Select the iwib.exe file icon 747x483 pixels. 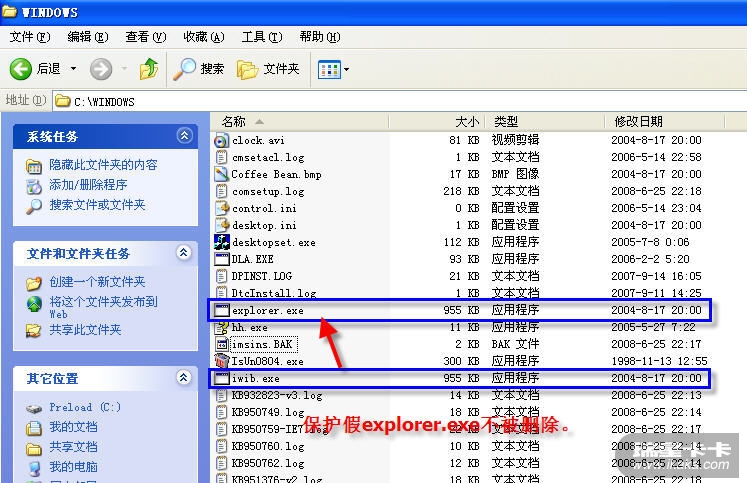click(222, 378)
